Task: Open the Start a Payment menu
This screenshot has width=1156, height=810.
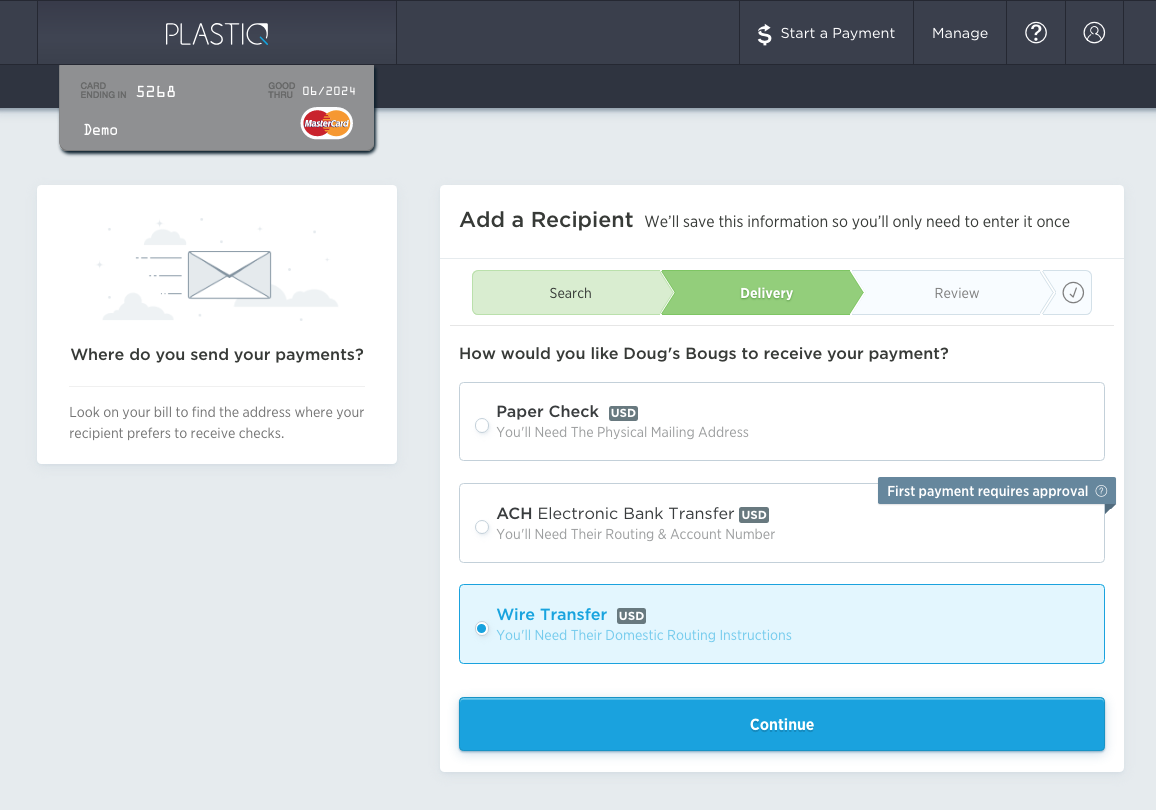Action: pyautogui.click(x=826, y=33)
